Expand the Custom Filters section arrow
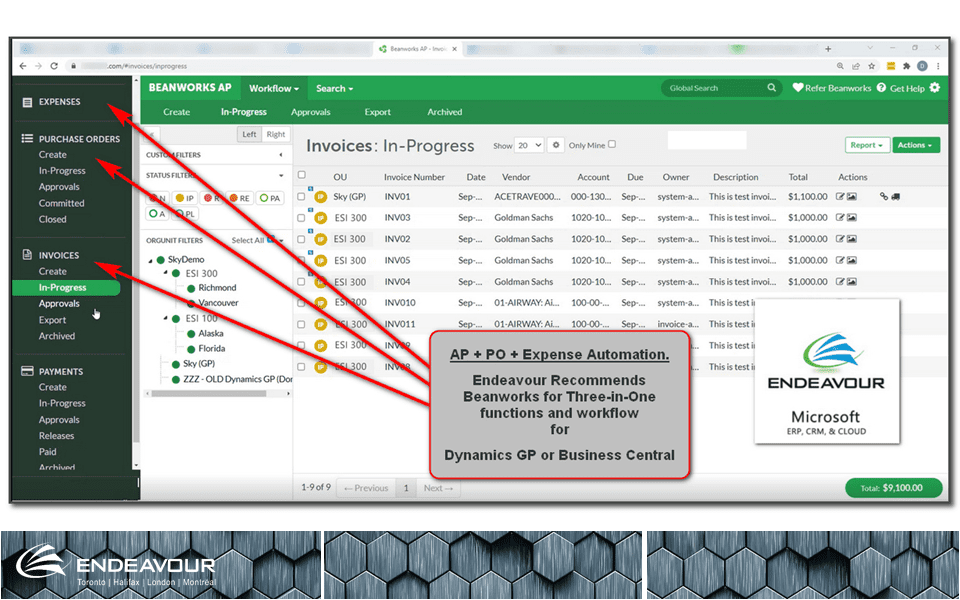This screenshot has height=600, width=960. coord(280,155)
